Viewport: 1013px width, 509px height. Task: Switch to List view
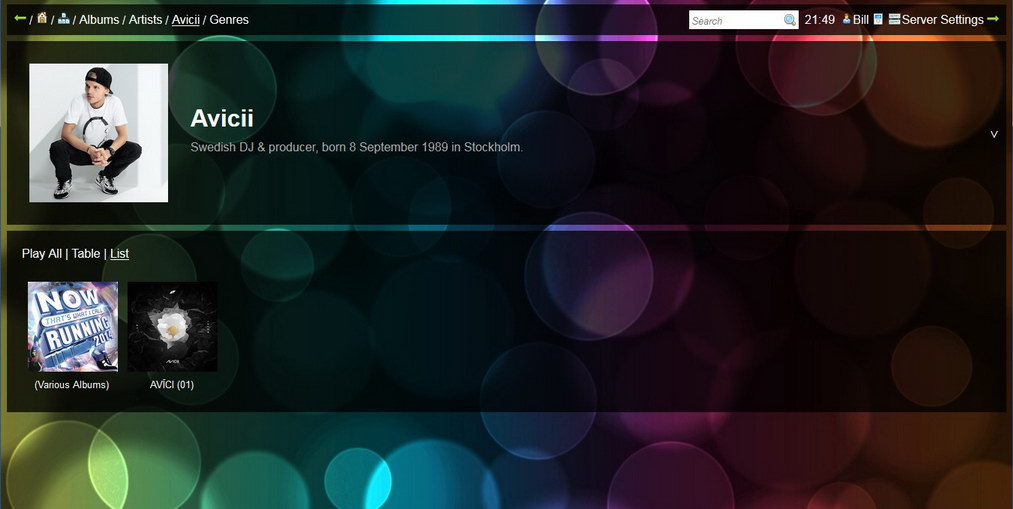120,254
